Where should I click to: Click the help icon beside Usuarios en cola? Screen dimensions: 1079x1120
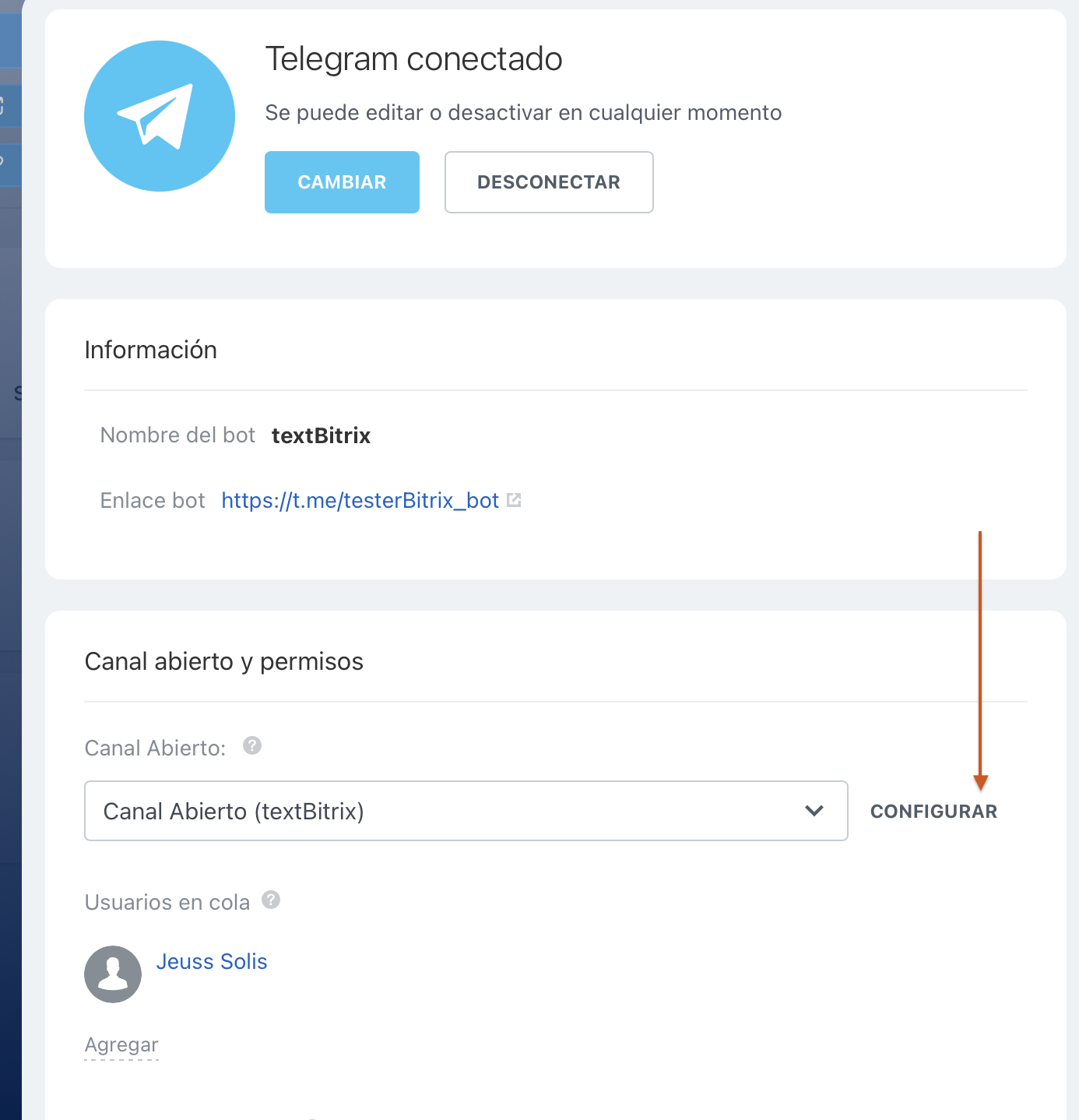pos(271,900)
